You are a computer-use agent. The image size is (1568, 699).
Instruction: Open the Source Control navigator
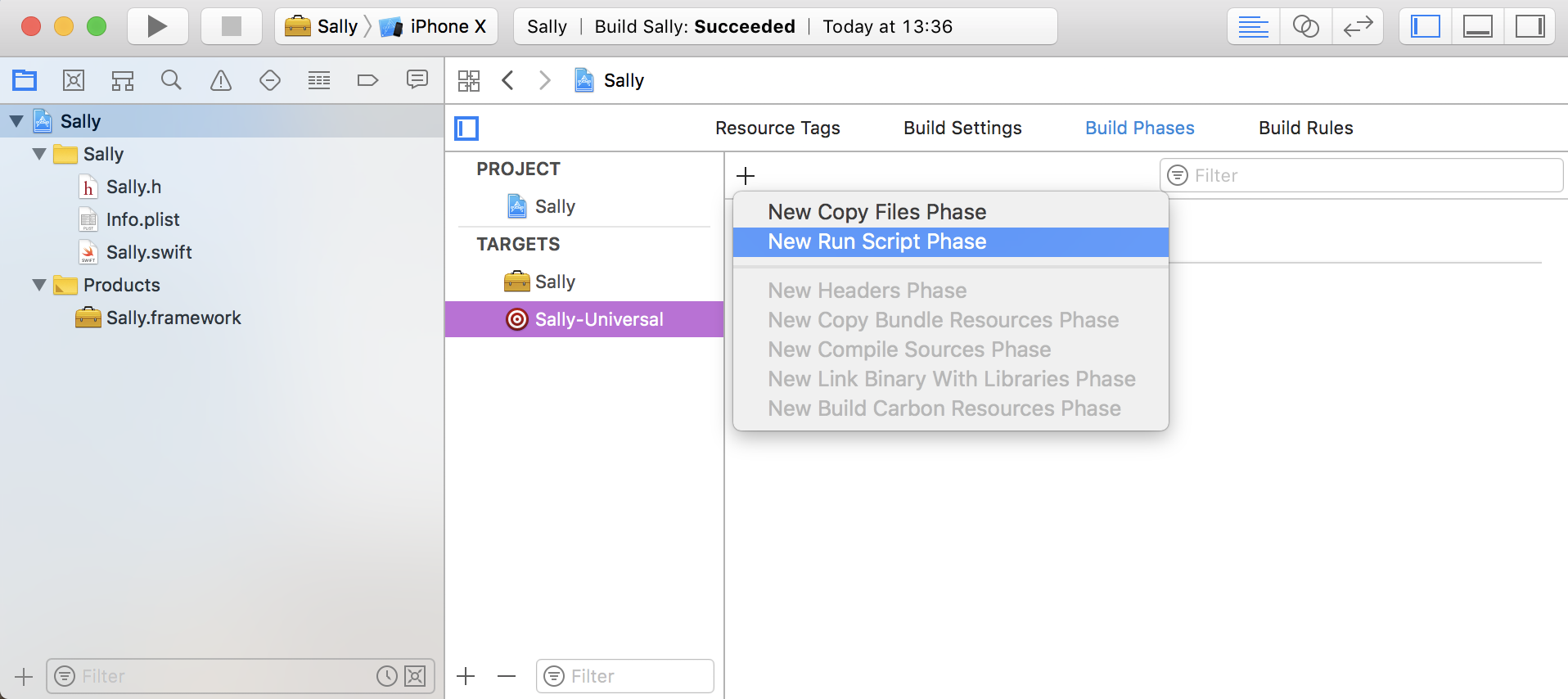[x=74, y=80]
